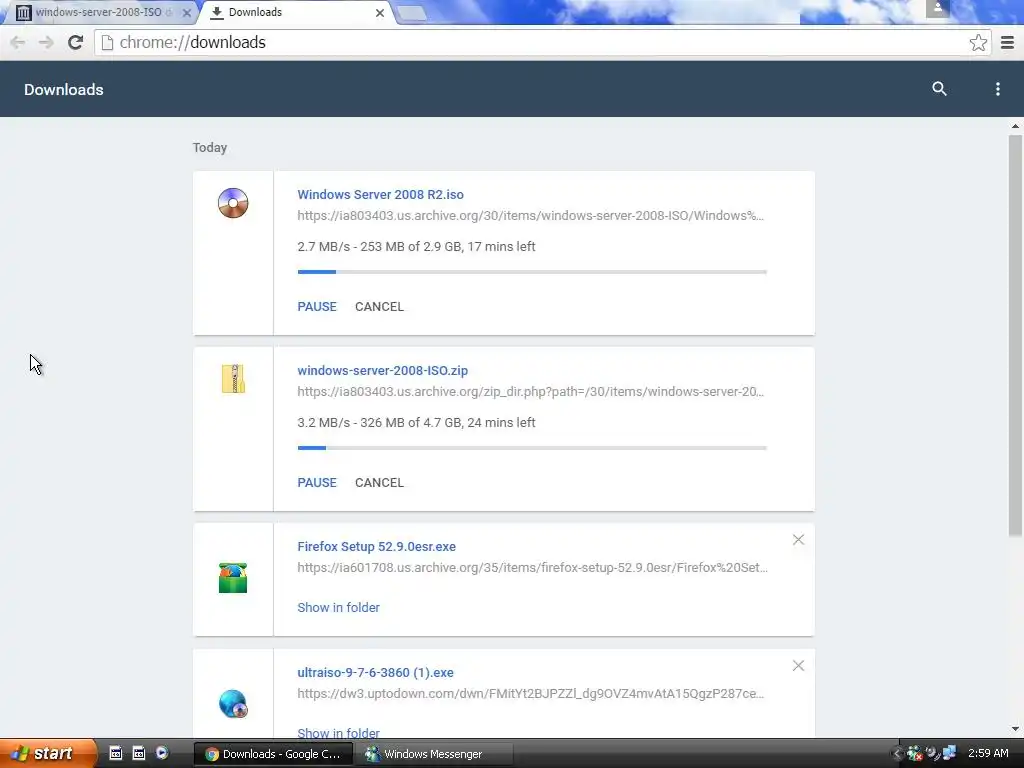Click the ultraiso installer icon
Viewport: 1024px width, 768px height.
pos(233,704)
